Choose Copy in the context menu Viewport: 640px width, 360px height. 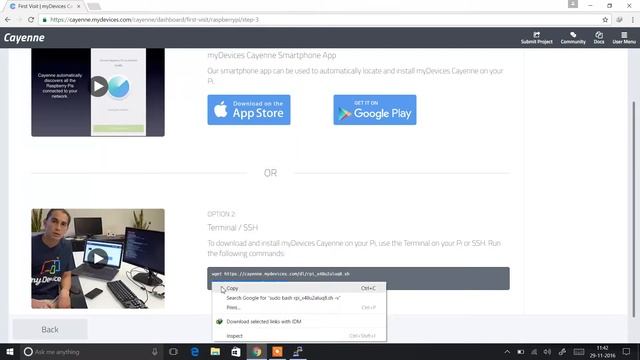tap(299, 288)
